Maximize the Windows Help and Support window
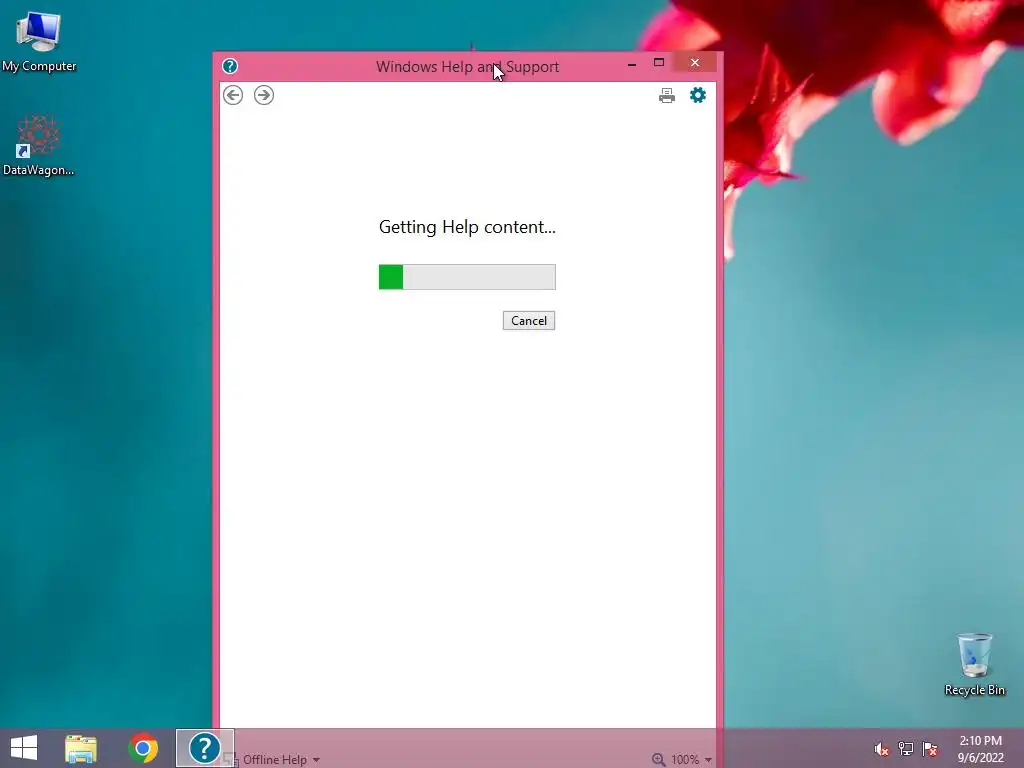 [x=659, y=63]
